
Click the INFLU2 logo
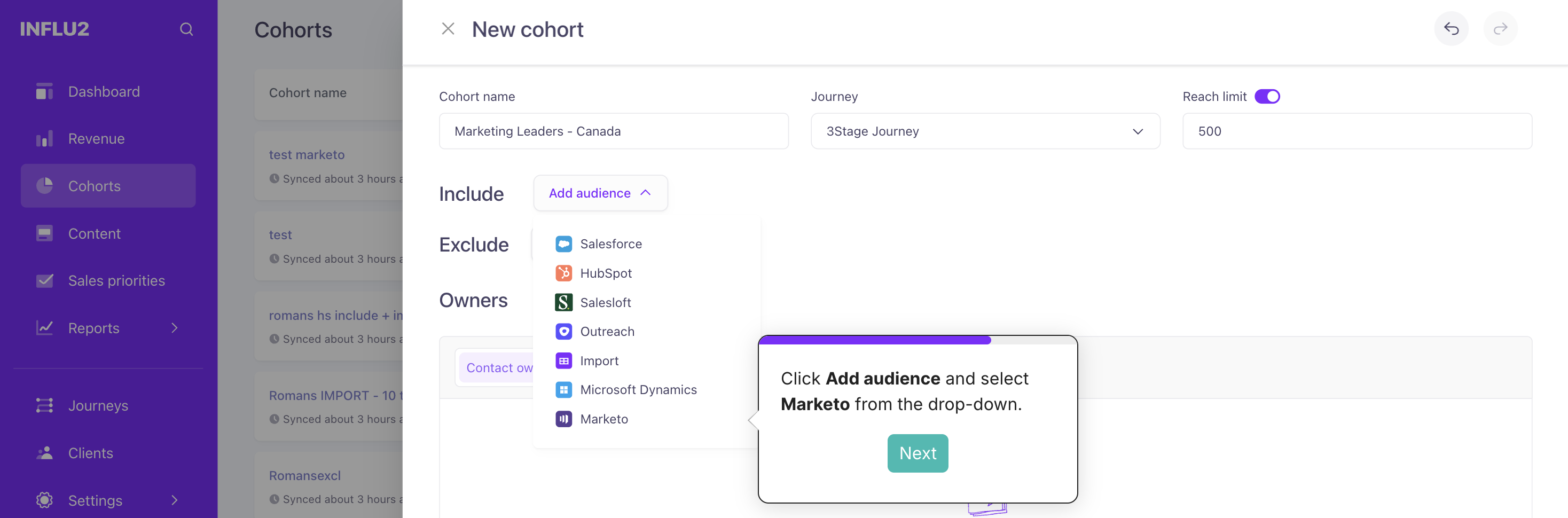coord(54,29)
